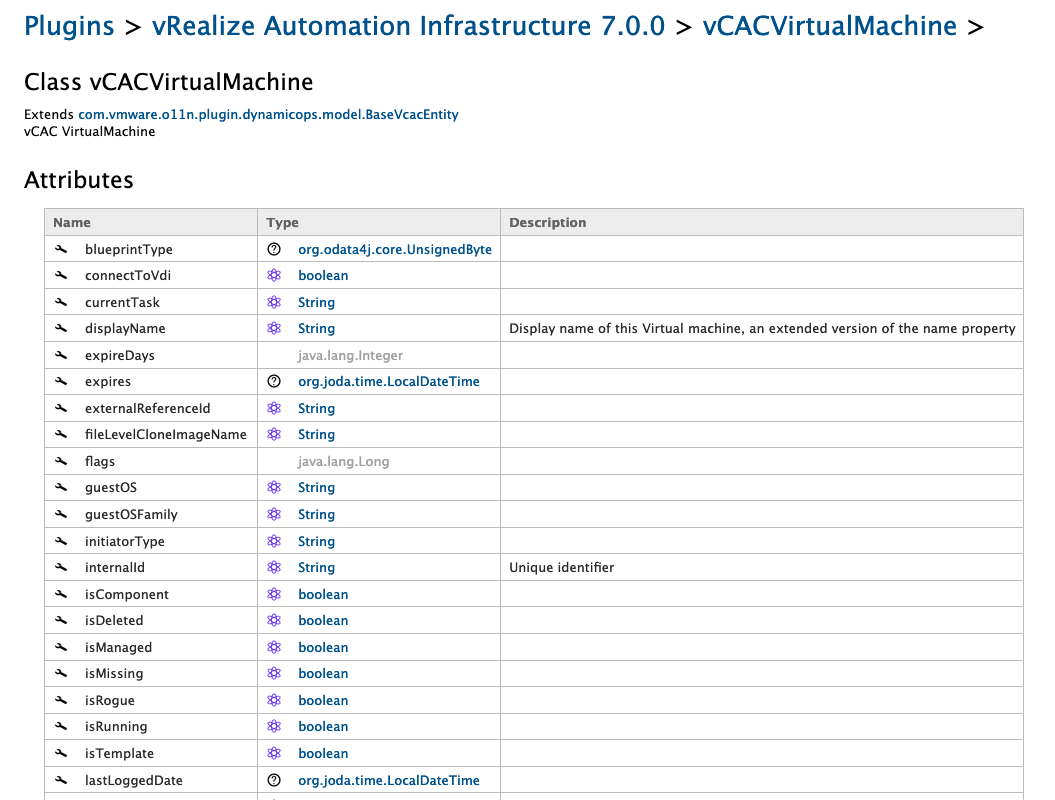Image resolution: width=1055 pixels, height=800 pixels.
Task: Click the wrench icon beside guestOS
Action: [61, 488]
